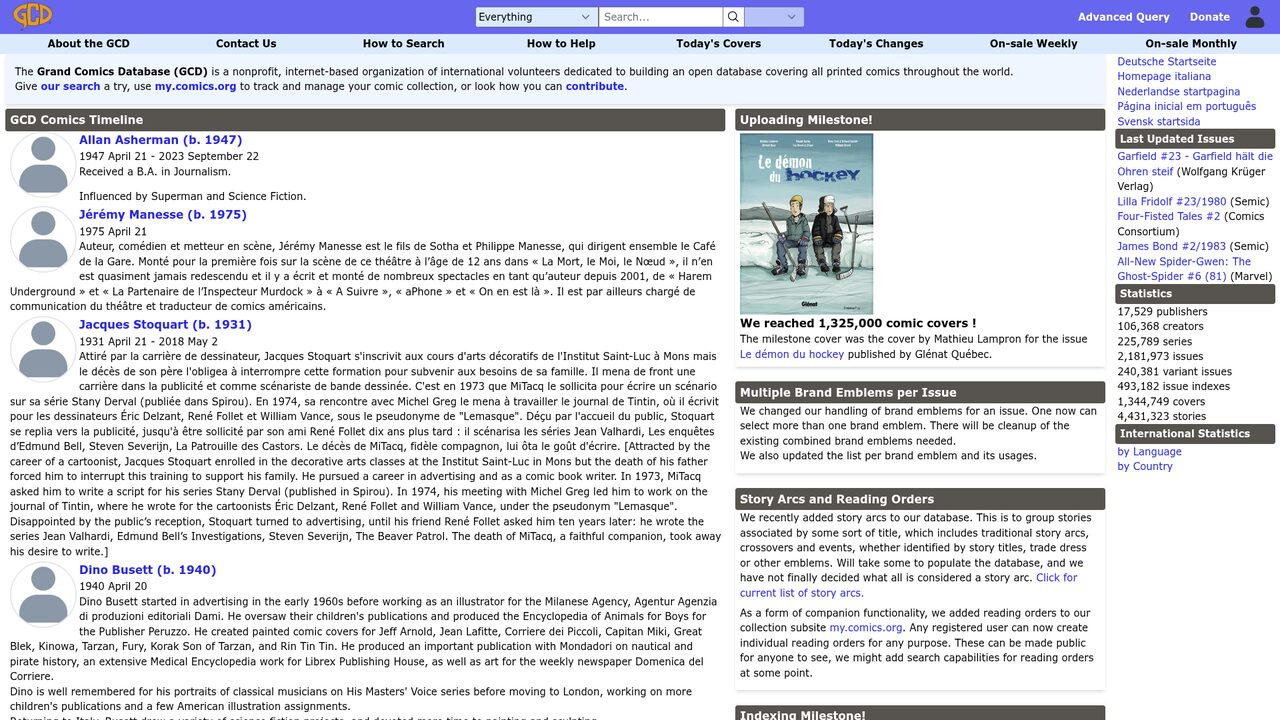Click the Donate link in header
The image size is (1280, 720).
(x=1209, y=17)
